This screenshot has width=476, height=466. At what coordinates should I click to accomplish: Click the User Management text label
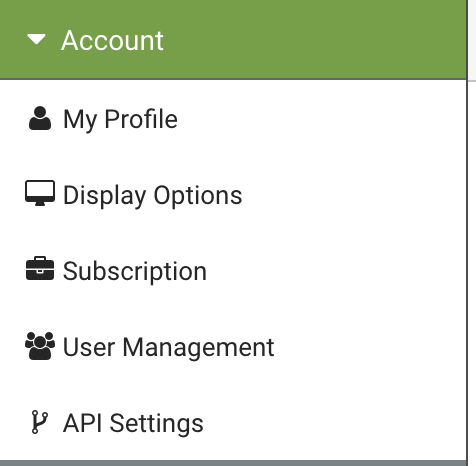click(168, 347)
